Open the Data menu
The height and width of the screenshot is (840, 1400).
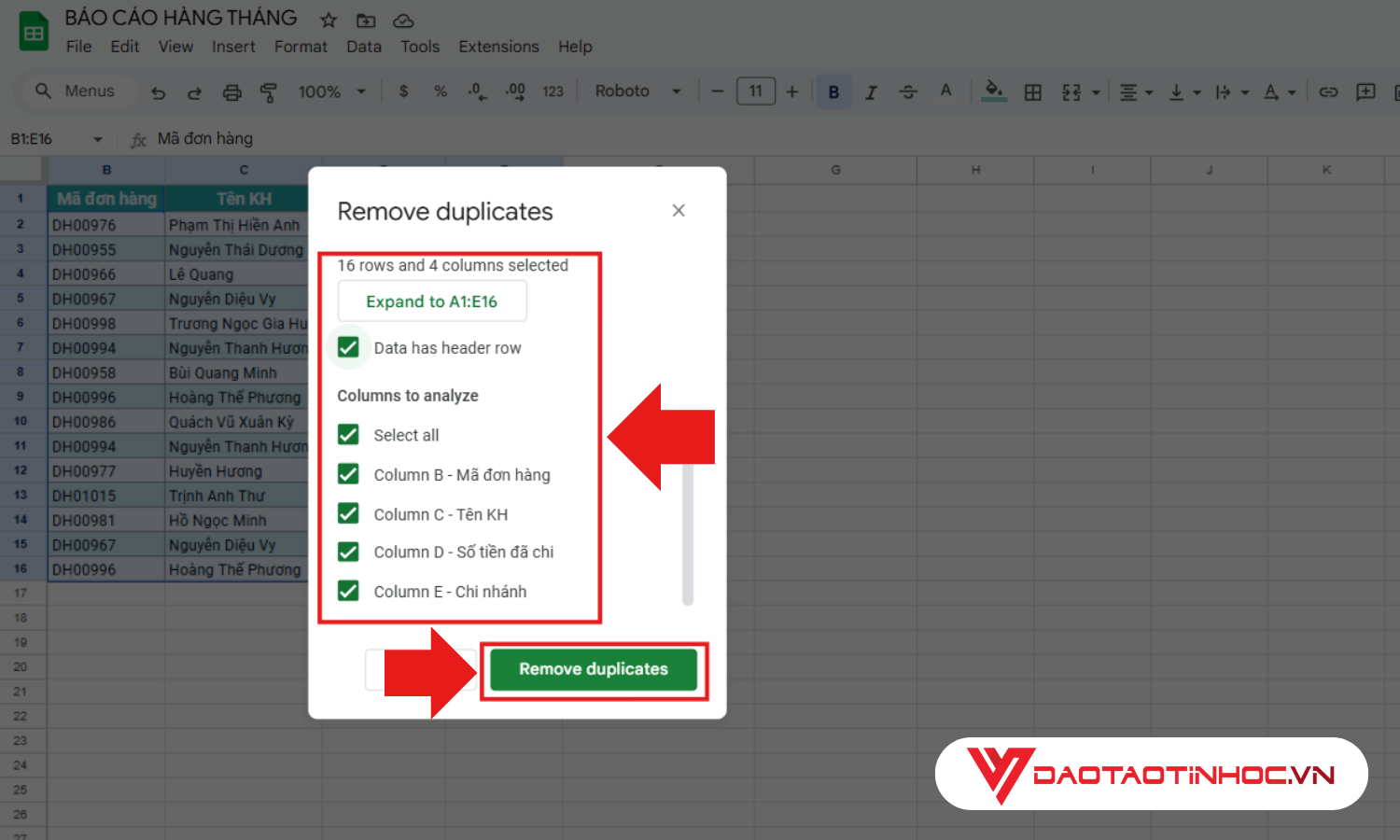point(363,47)
